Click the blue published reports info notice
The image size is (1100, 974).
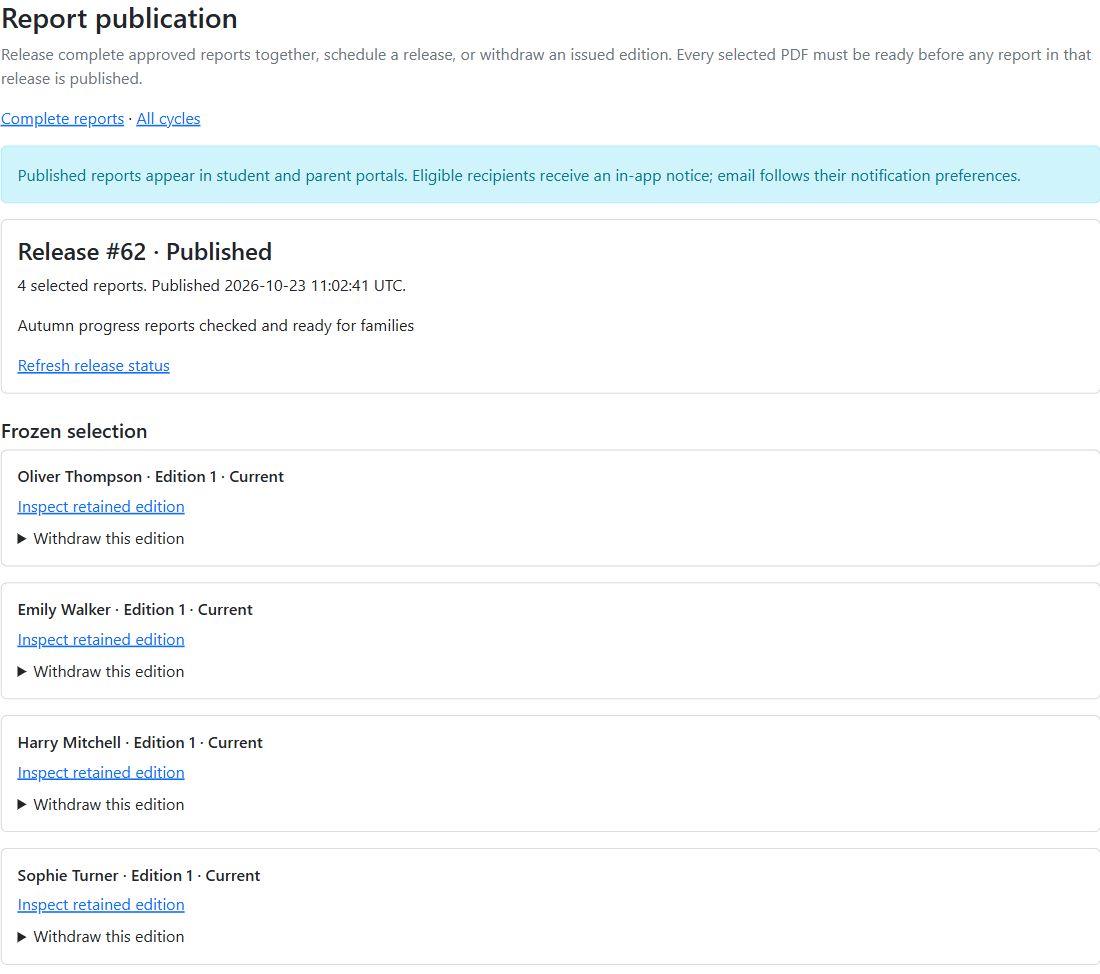pos(550,175)
